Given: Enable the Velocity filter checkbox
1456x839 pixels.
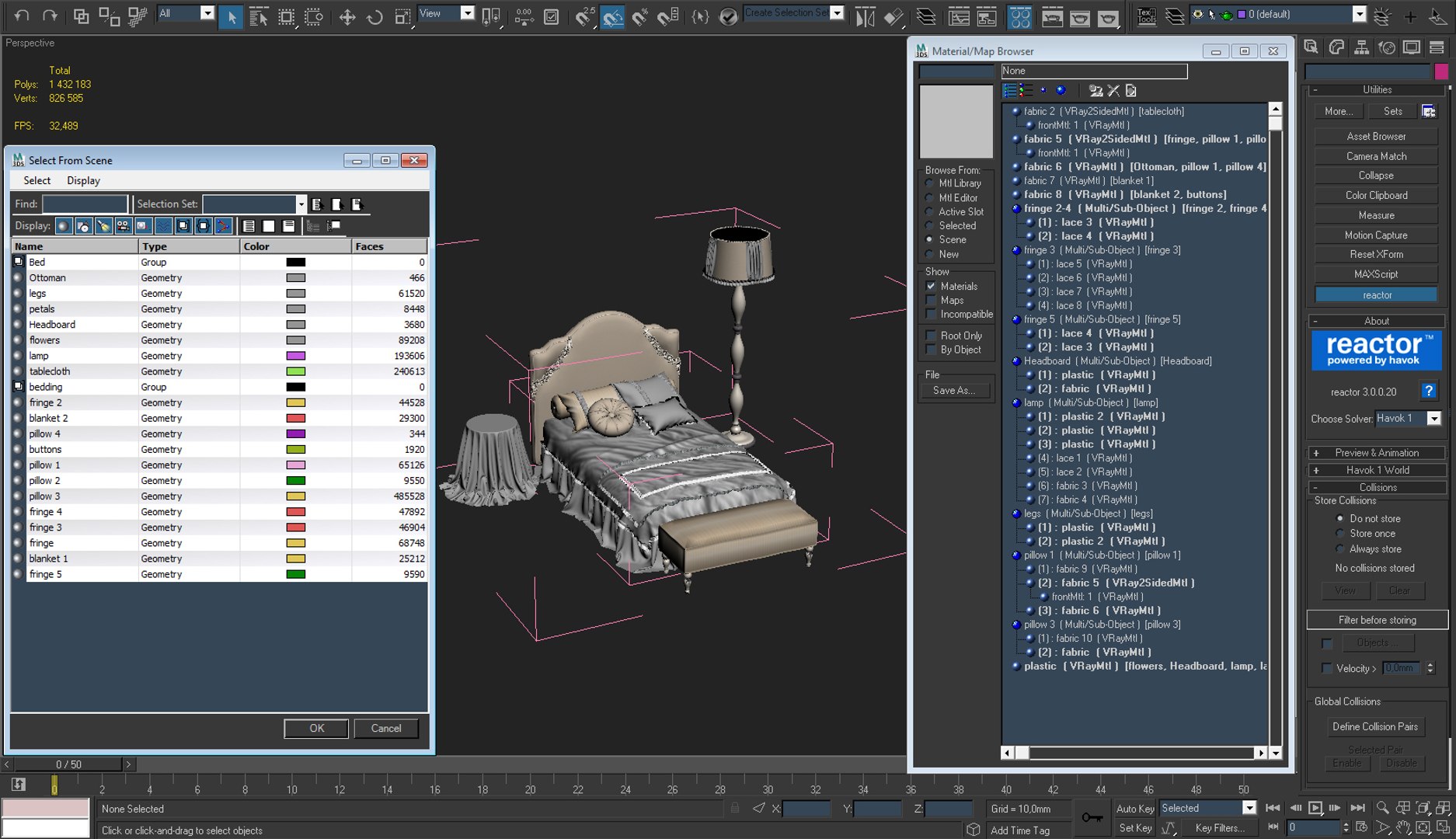Looking at the screenshot, I should point(1327,668).
